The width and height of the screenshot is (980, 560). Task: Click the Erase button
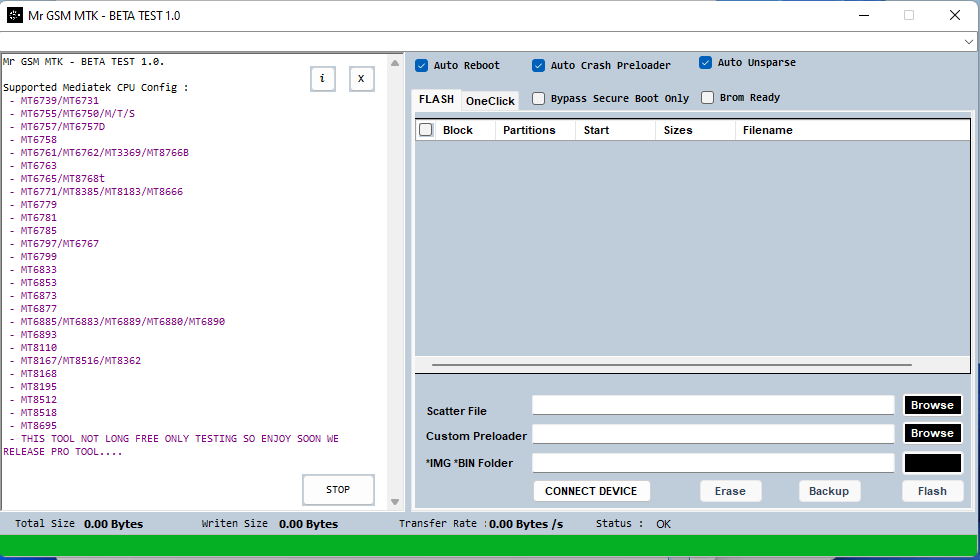click(730, 491)
